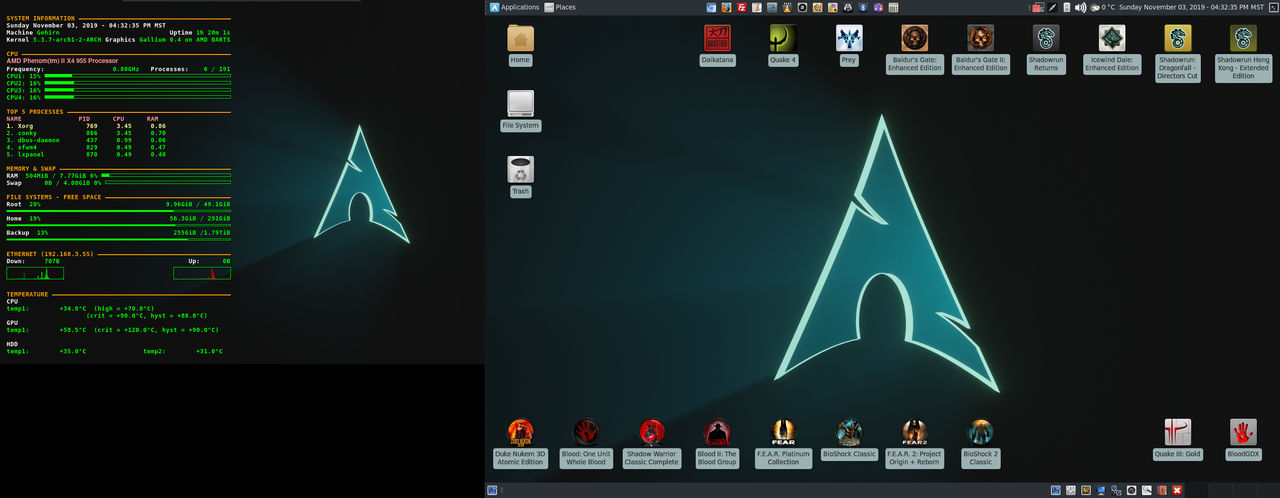The image size is (1280, 498).
Task: Select the BloodGDX desktop icon
Action: coord(1243,432)
